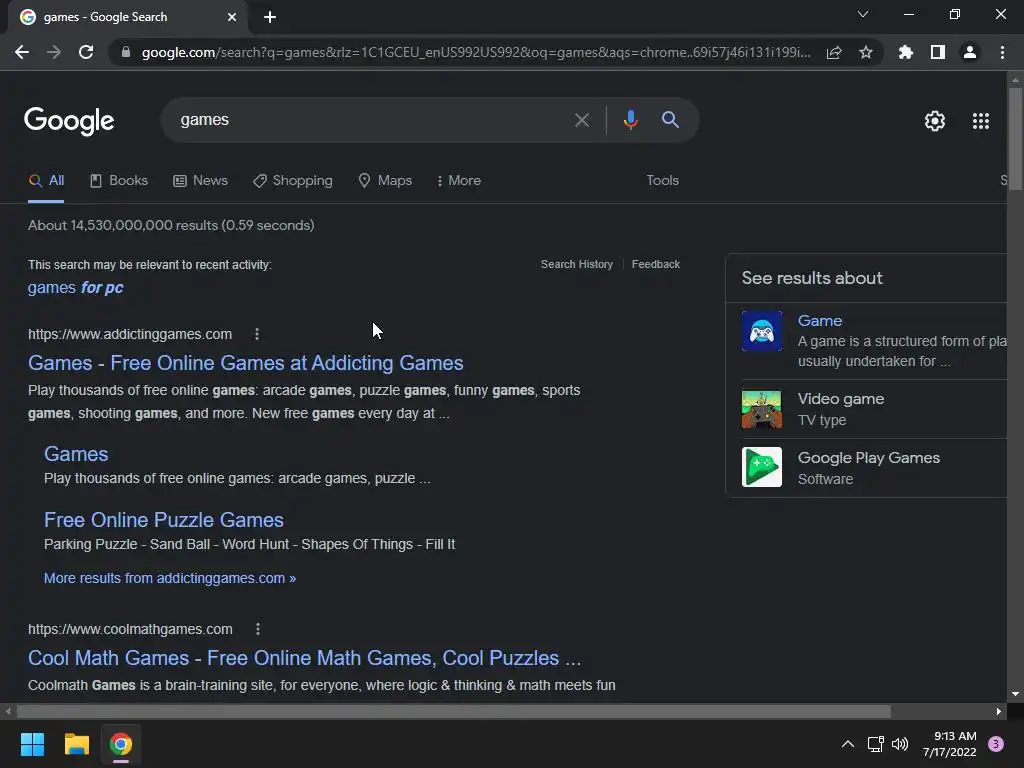Open Google apps grid
This screenshot has height=768, width=1024.
tap(981, 121)
